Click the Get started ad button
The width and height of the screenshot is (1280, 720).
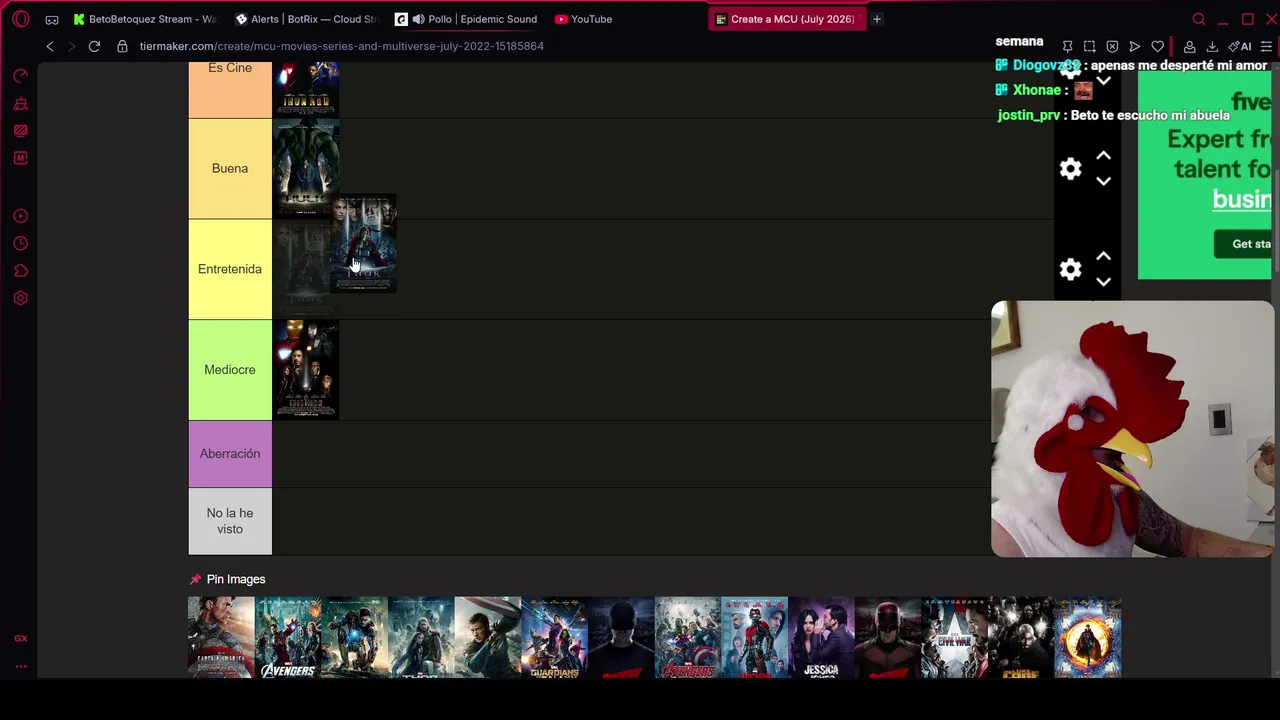click(x=1244, y=244)
